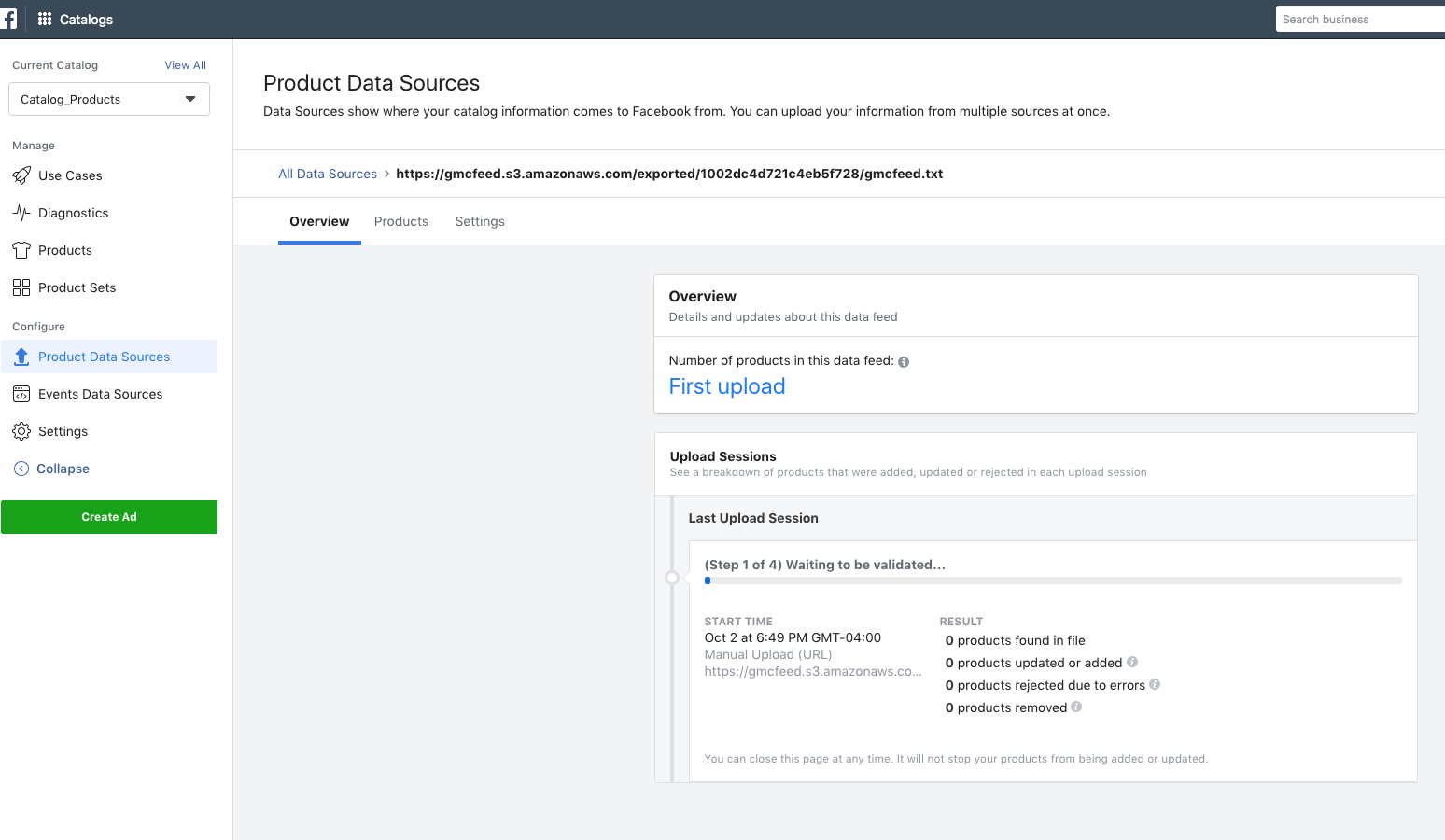Switch to the Products tab
This screenshot has width=1445, height=840.
click(401, 221)
